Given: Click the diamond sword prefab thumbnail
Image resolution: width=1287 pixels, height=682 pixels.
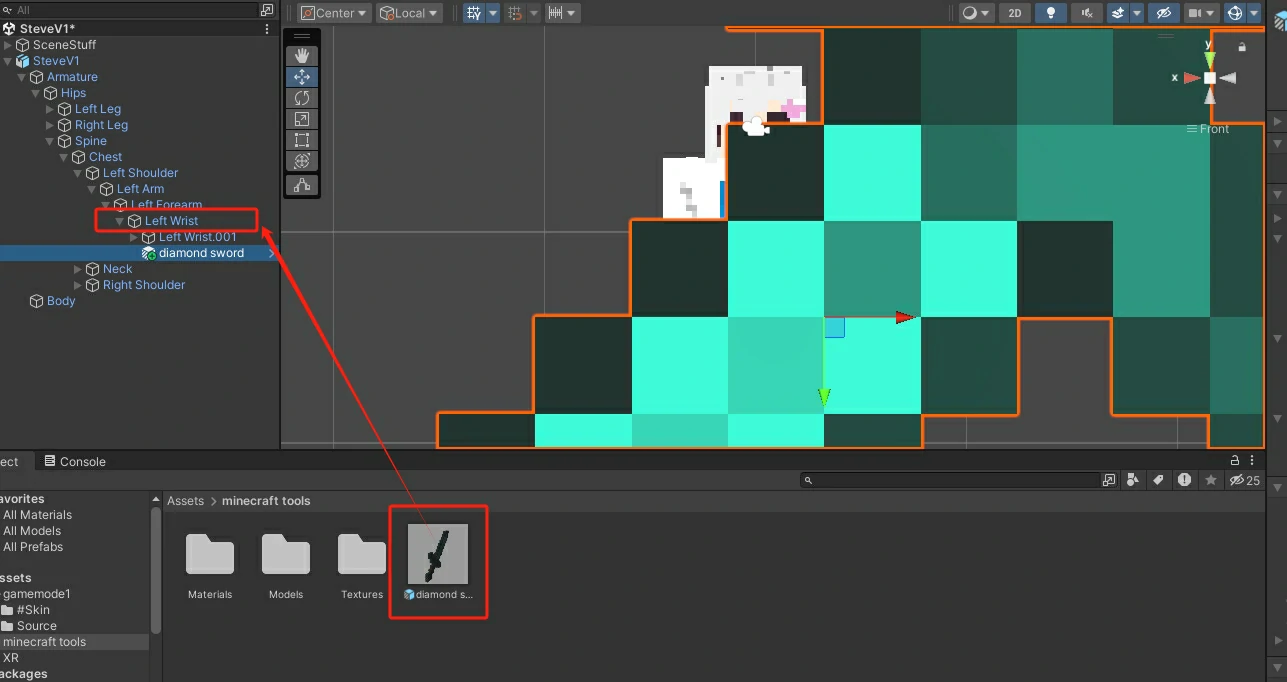Looking at the screenshot, I should (x=438, y=554).
